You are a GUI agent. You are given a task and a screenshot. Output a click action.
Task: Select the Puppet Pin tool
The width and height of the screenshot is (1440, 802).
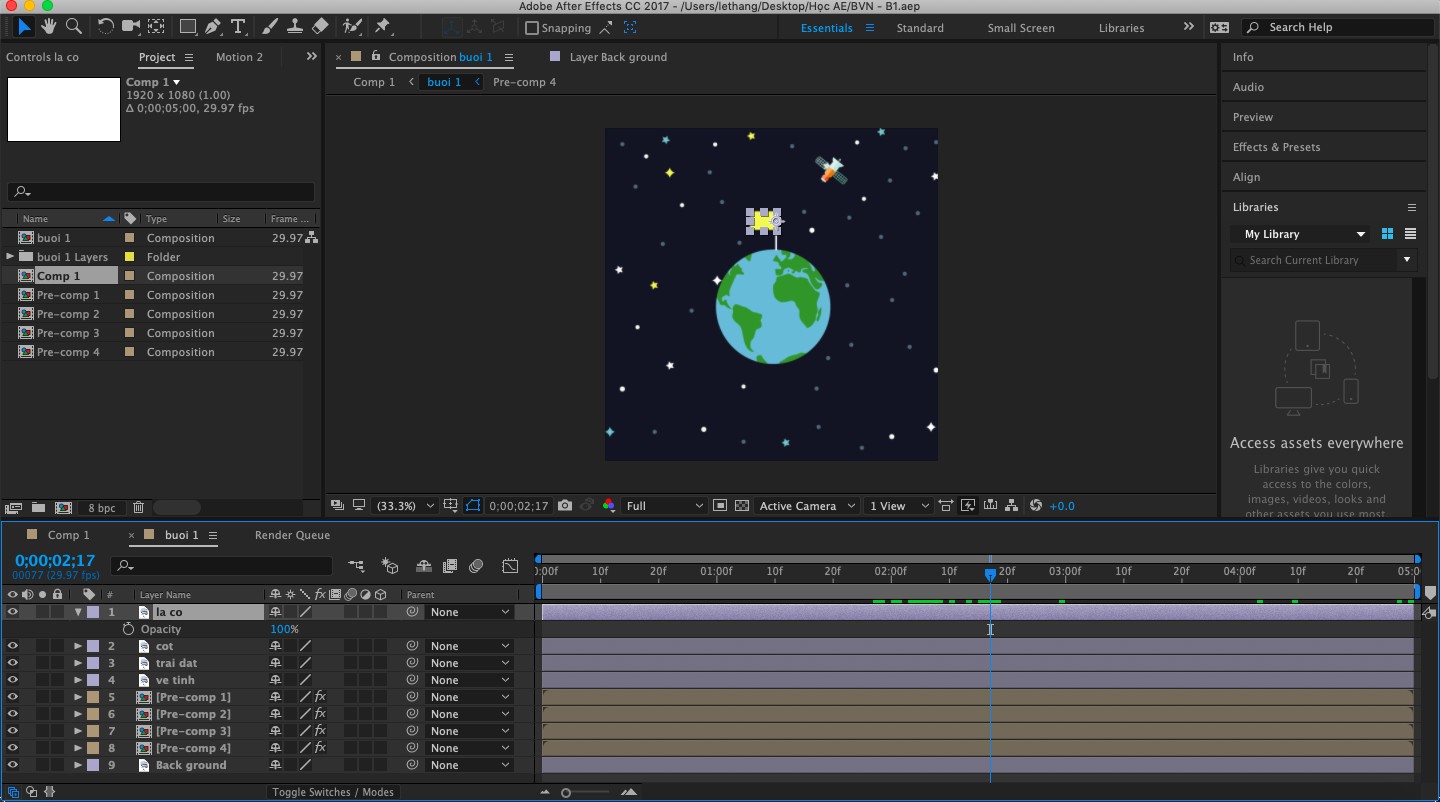click(x=382, y=27)
